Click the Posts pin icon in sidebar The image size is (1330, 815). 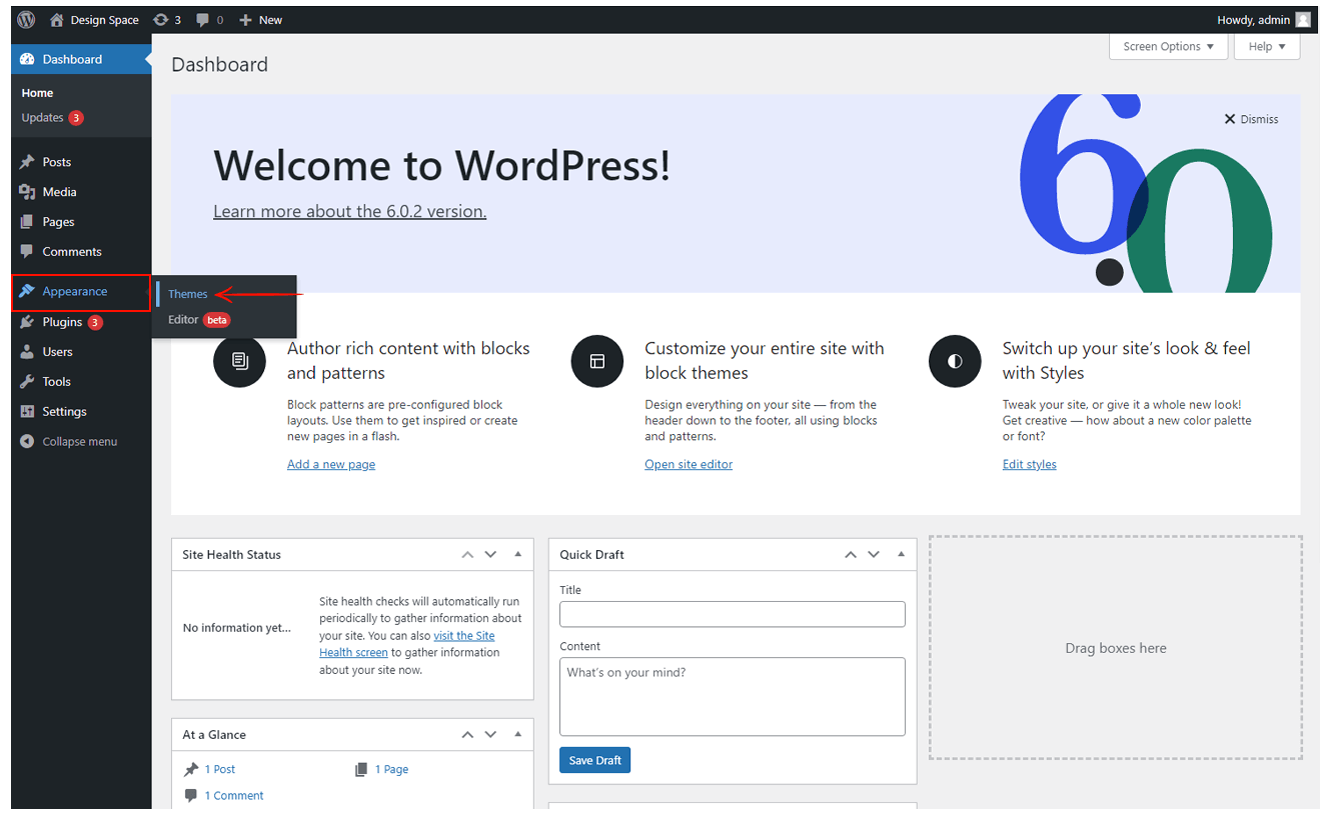pos(27,162)
